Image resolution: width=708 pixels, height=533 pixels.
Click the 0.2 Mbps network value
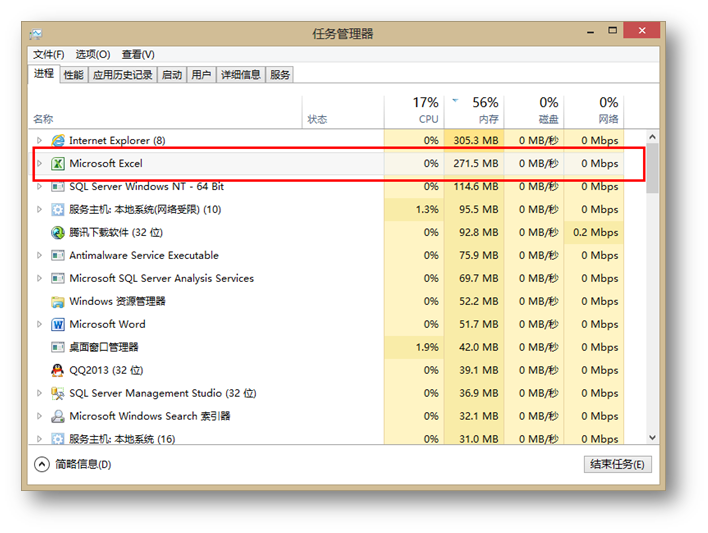pyautogui.click(x=596, y=233)
